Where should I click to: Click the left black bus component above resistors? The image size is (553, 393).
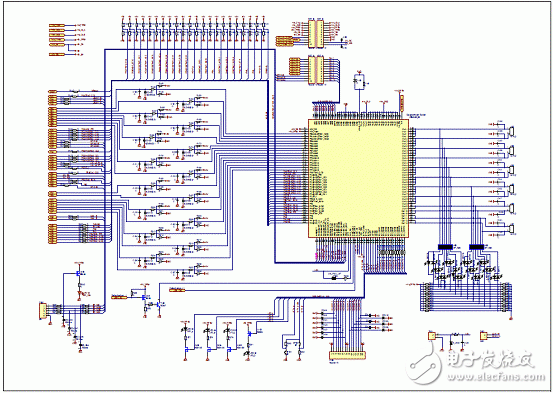[x=445, y=247]
